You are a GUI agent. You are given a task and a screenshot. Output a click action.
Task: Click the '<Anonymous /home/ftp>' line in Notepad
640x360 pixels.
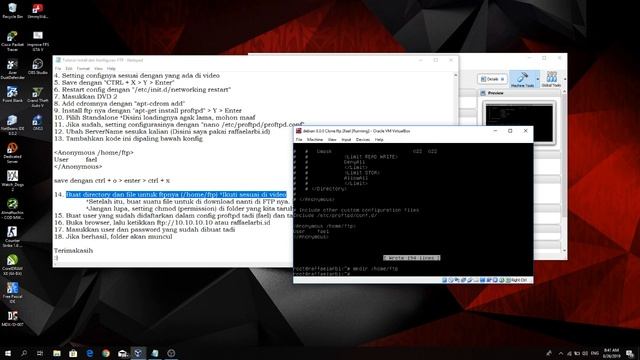point(94,153)
